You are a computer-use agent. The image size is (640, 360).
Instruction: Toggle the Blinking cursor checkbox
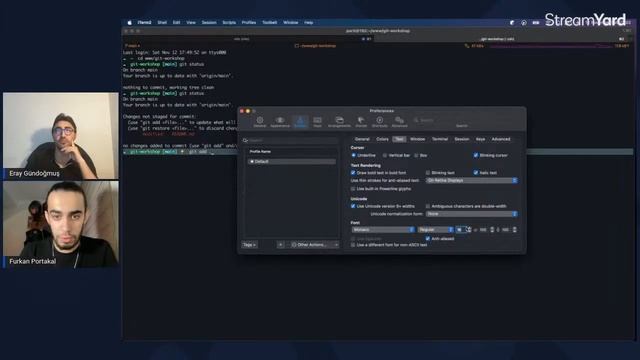(476, 156)
